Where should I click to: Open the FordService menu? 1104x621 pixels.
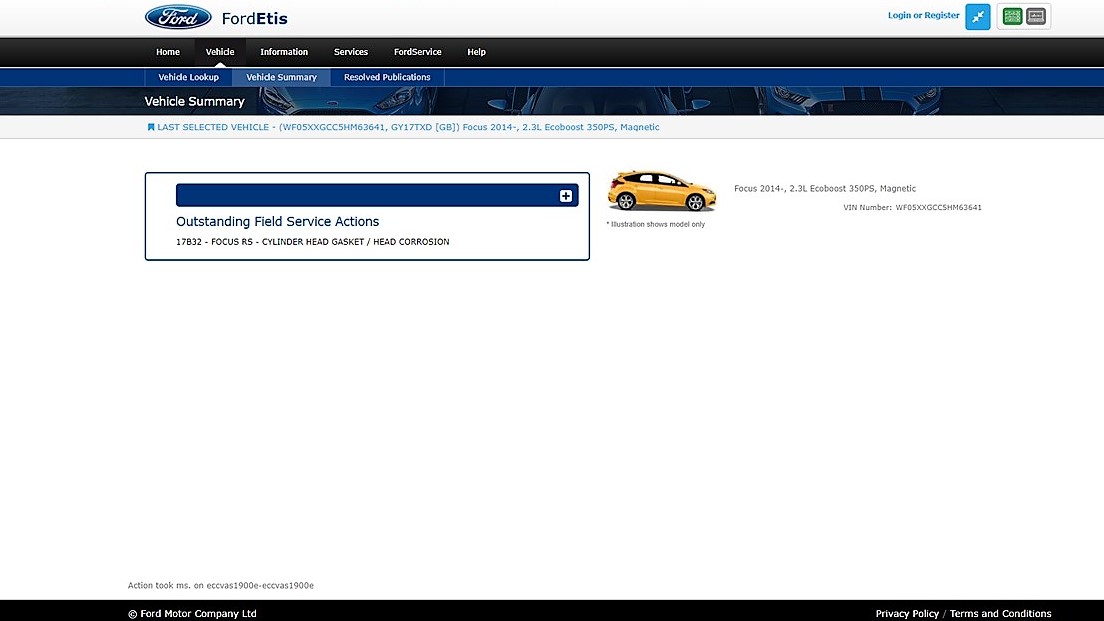click(x=417, y=52)
